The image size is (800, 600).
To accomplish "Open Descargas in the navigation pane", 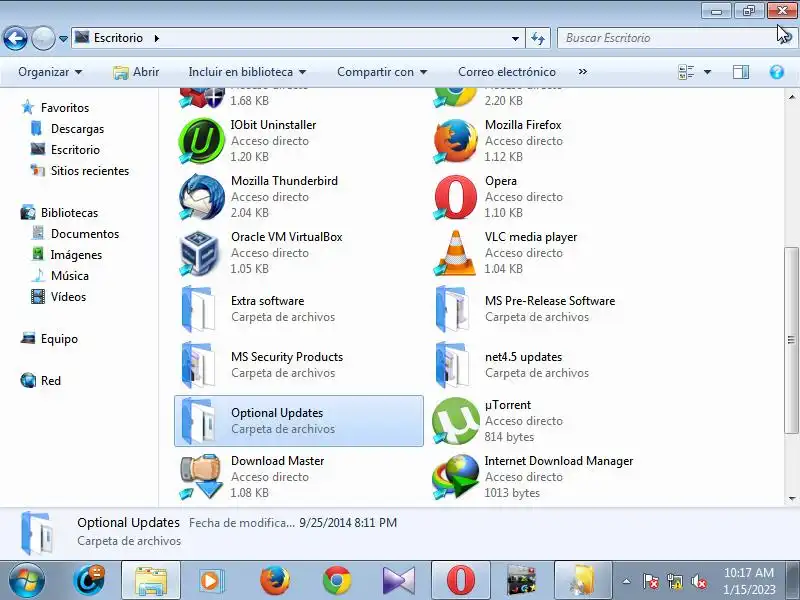I will [x=78, y=129].
